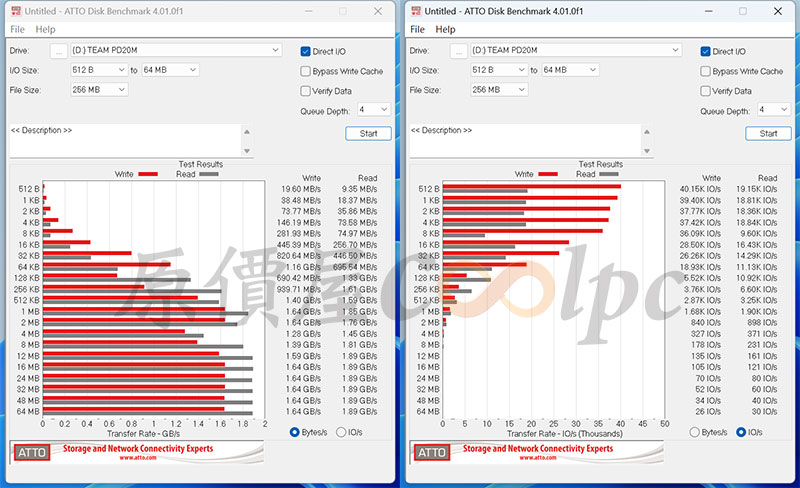This screenshot has height=488, width=800.
Task: Minimize the left ATTO window
Action: point(309,11)
